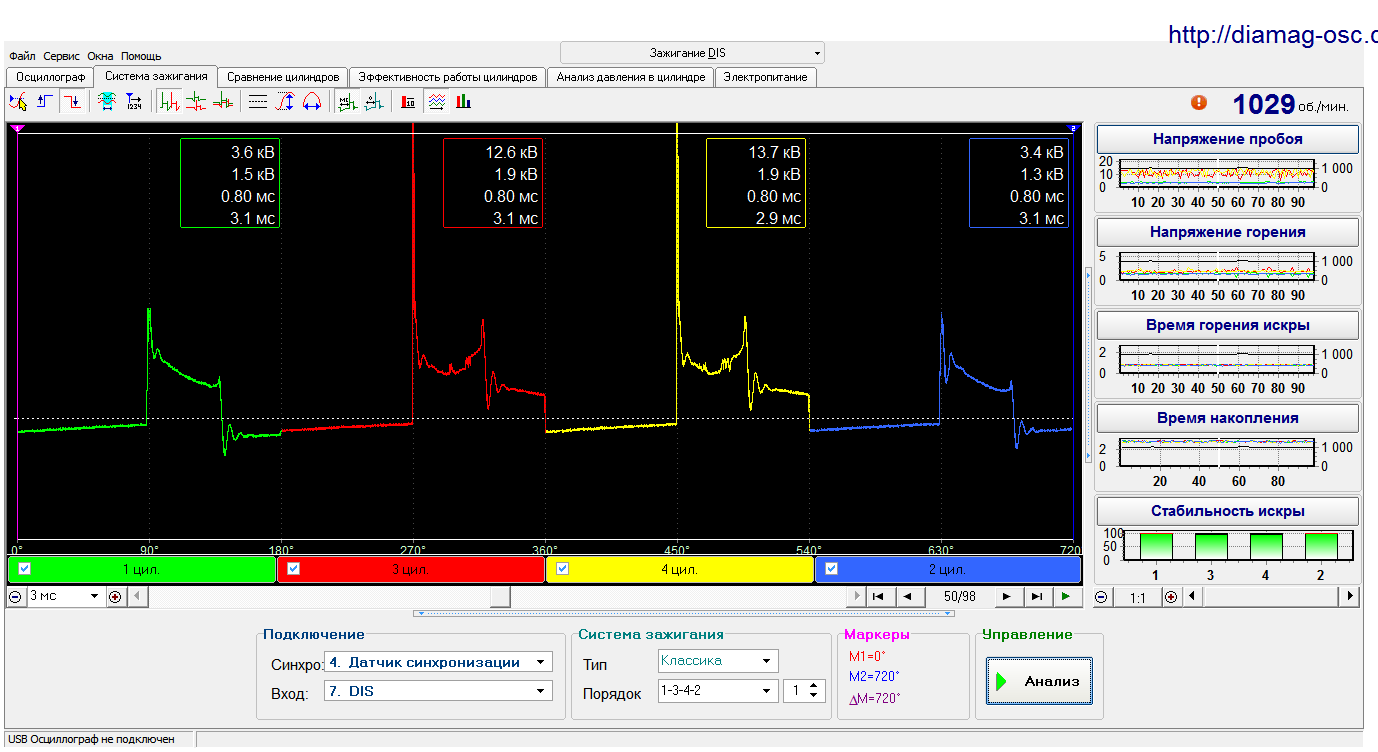The height and width of the screenshot is (752, 1378).
Task: Uncheck cylinder 2 blue checkbox
Action: click(x=832, y=569)
